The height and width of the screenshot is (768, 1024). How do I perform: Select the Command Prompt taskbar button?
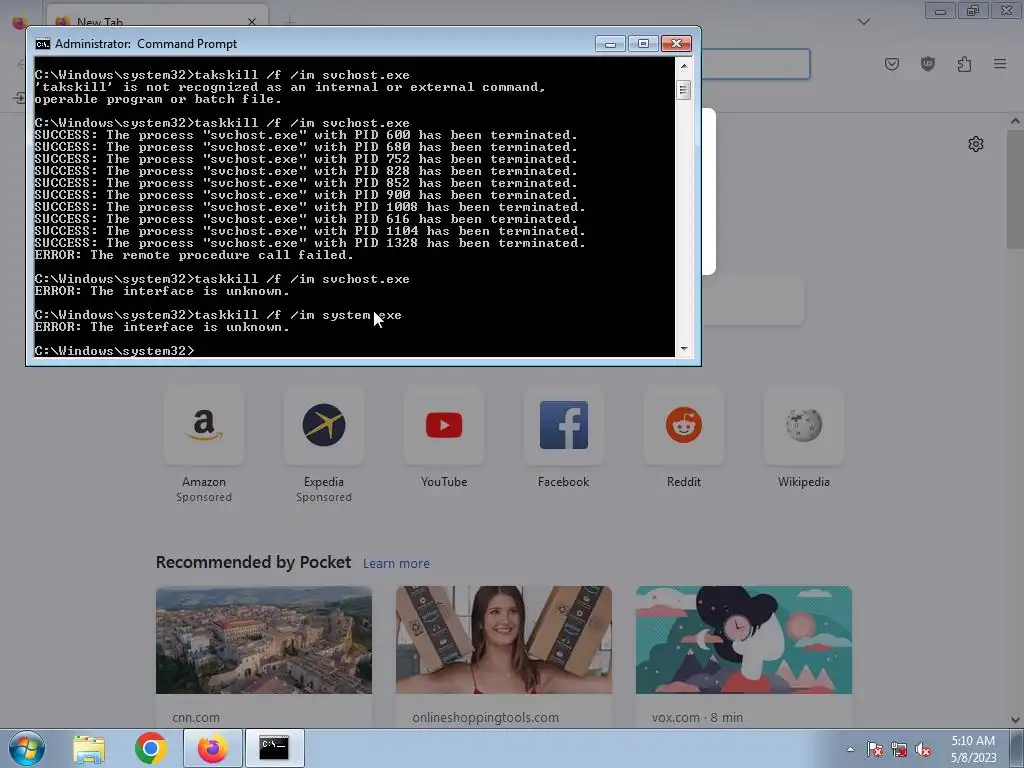pos(274,748)
